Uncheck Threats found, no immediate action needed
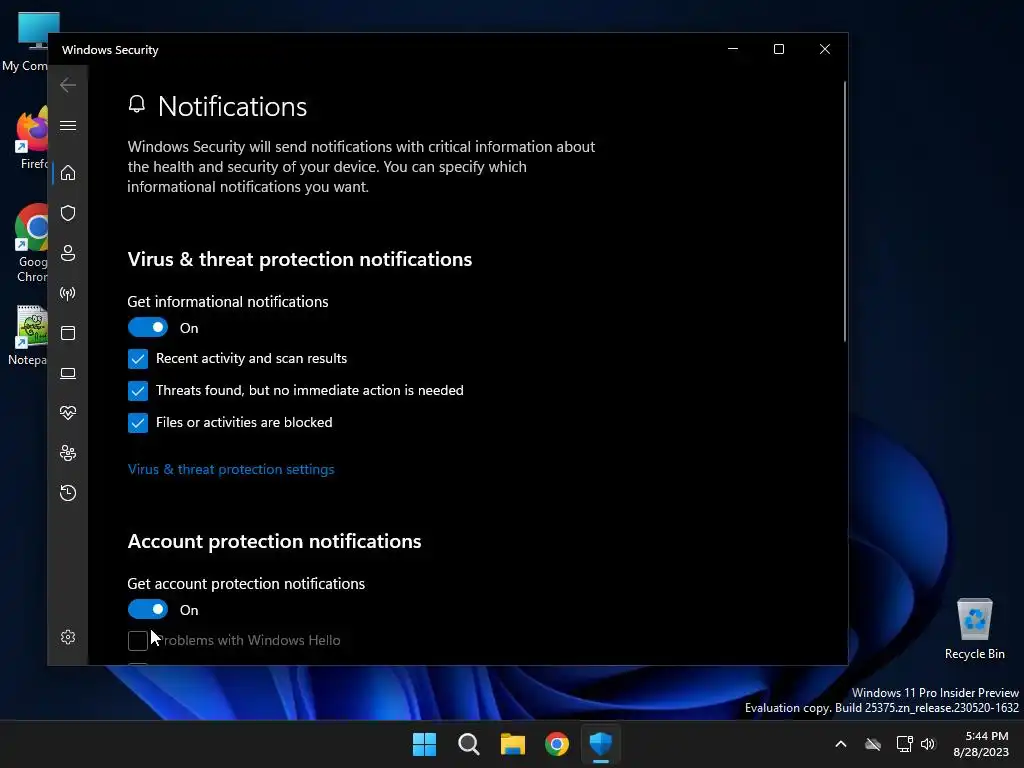Screen dimensions: 1024x768 coord(138,391)
